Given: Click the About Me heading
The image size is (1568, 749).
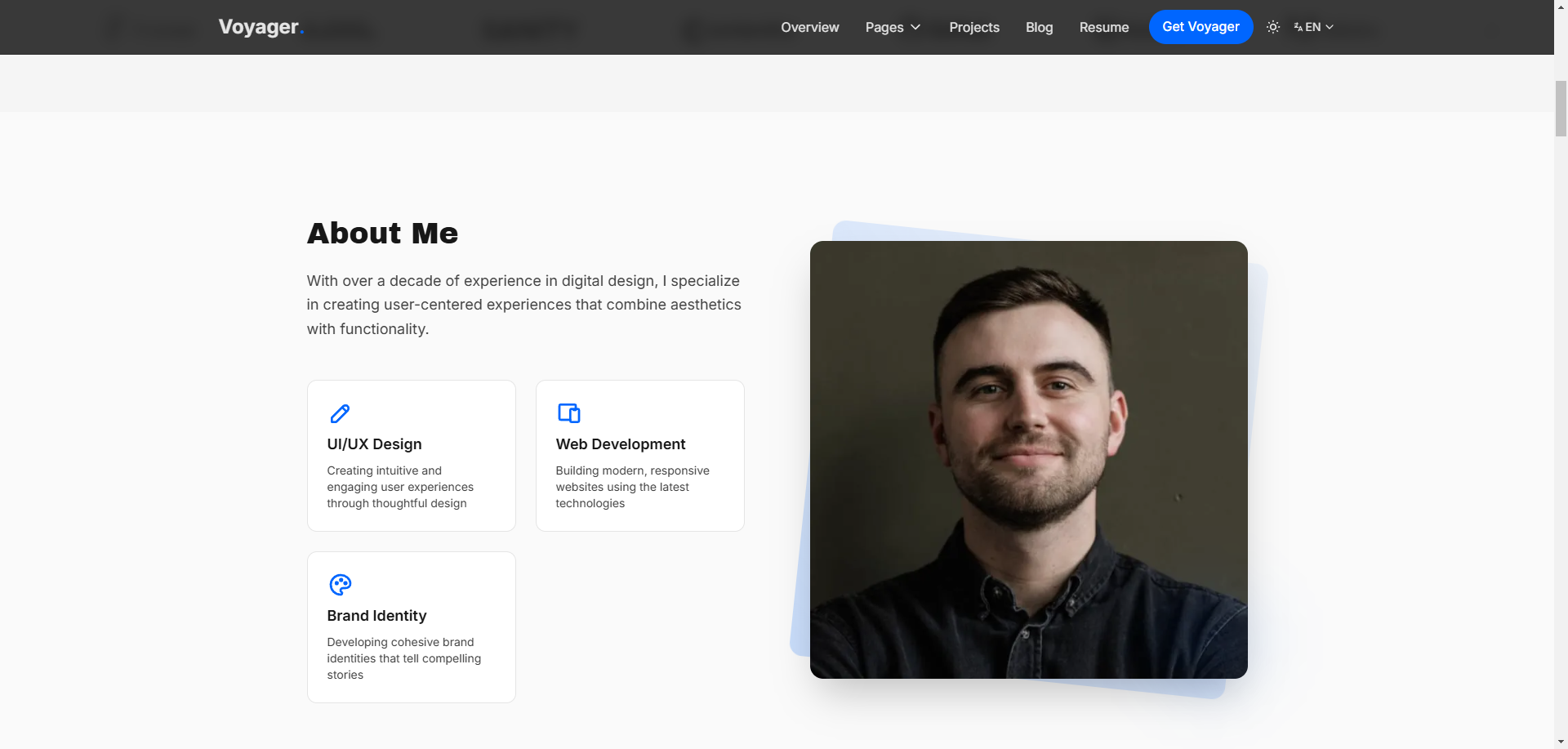Looking at the screenshot, I should click(x=382, y=234).
